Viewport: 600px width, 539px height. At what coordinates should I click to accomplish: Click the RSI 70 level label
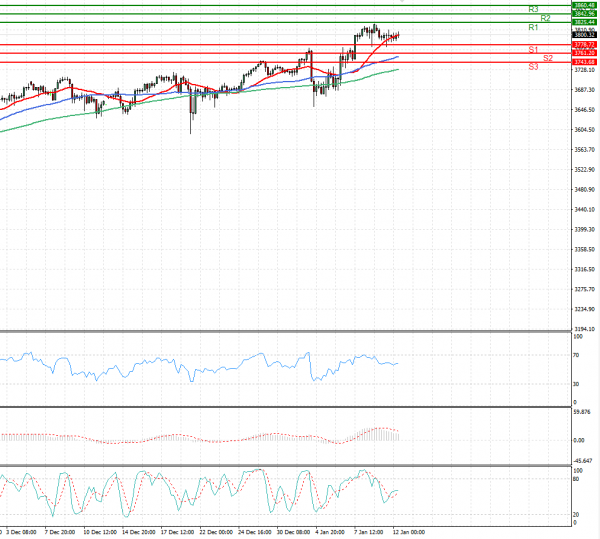click(576, 355)
